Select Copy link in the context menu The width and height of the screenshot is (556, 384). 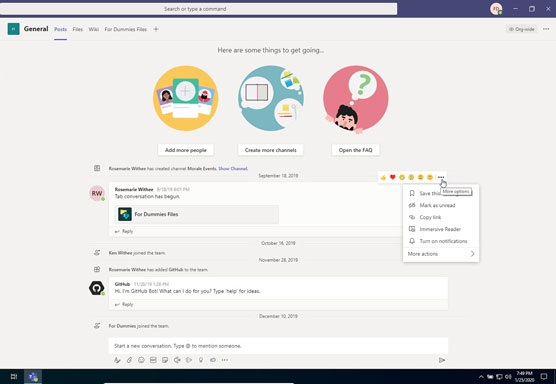click(x=441, y=217)
